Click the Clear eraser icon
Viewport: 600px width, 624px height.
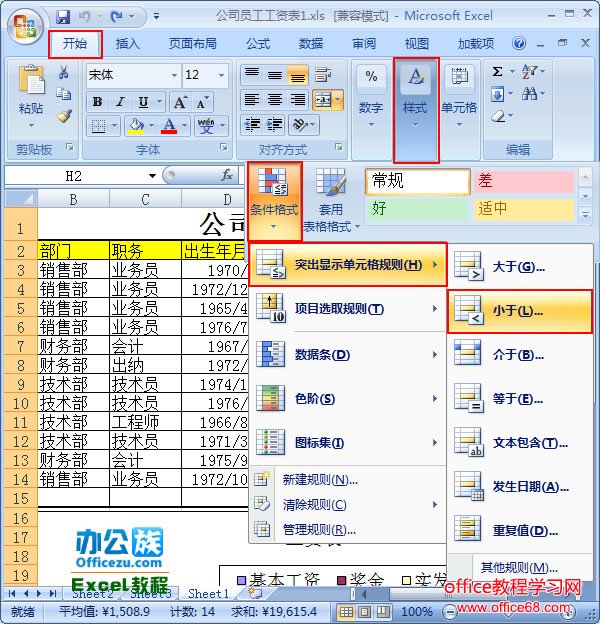click(x=498, y=116)
